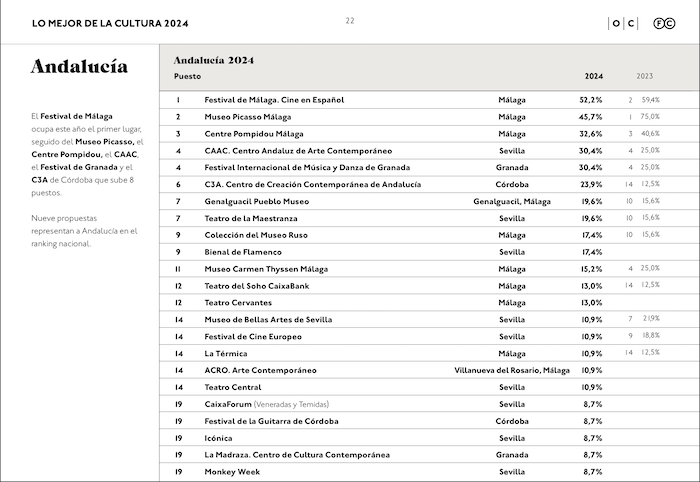Click the 45,7% value for Museo Picasso
The height and width of the screenshot is (482, 700).
(591, 117)
